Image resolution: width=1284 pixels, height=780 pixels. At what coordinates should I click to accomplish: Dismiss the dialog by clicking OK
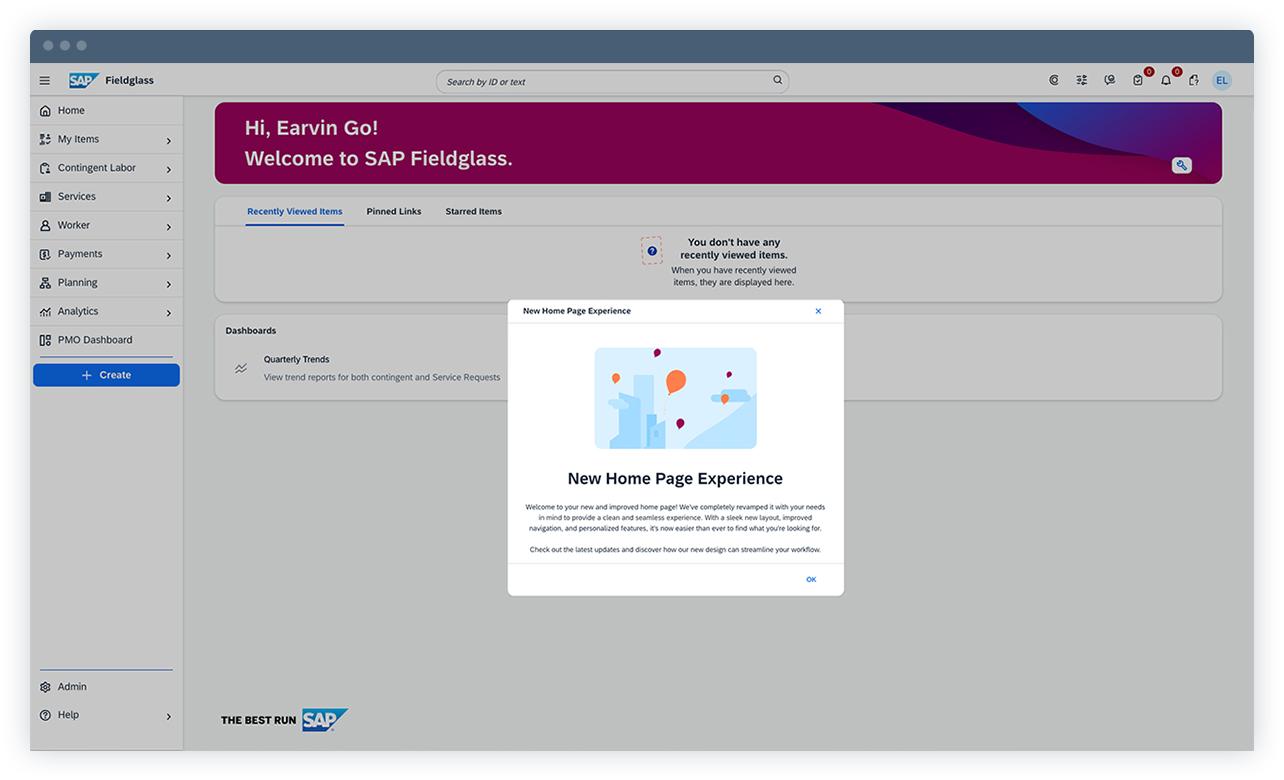click(x=811, y=578)
